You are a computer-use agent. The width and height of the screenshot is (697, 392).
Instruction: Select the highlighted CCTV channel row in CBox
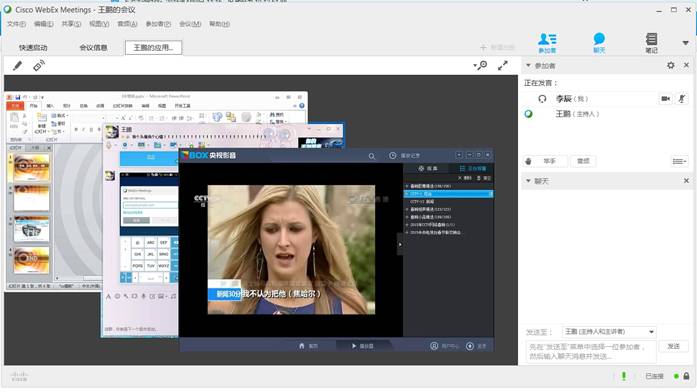(448, 194)
